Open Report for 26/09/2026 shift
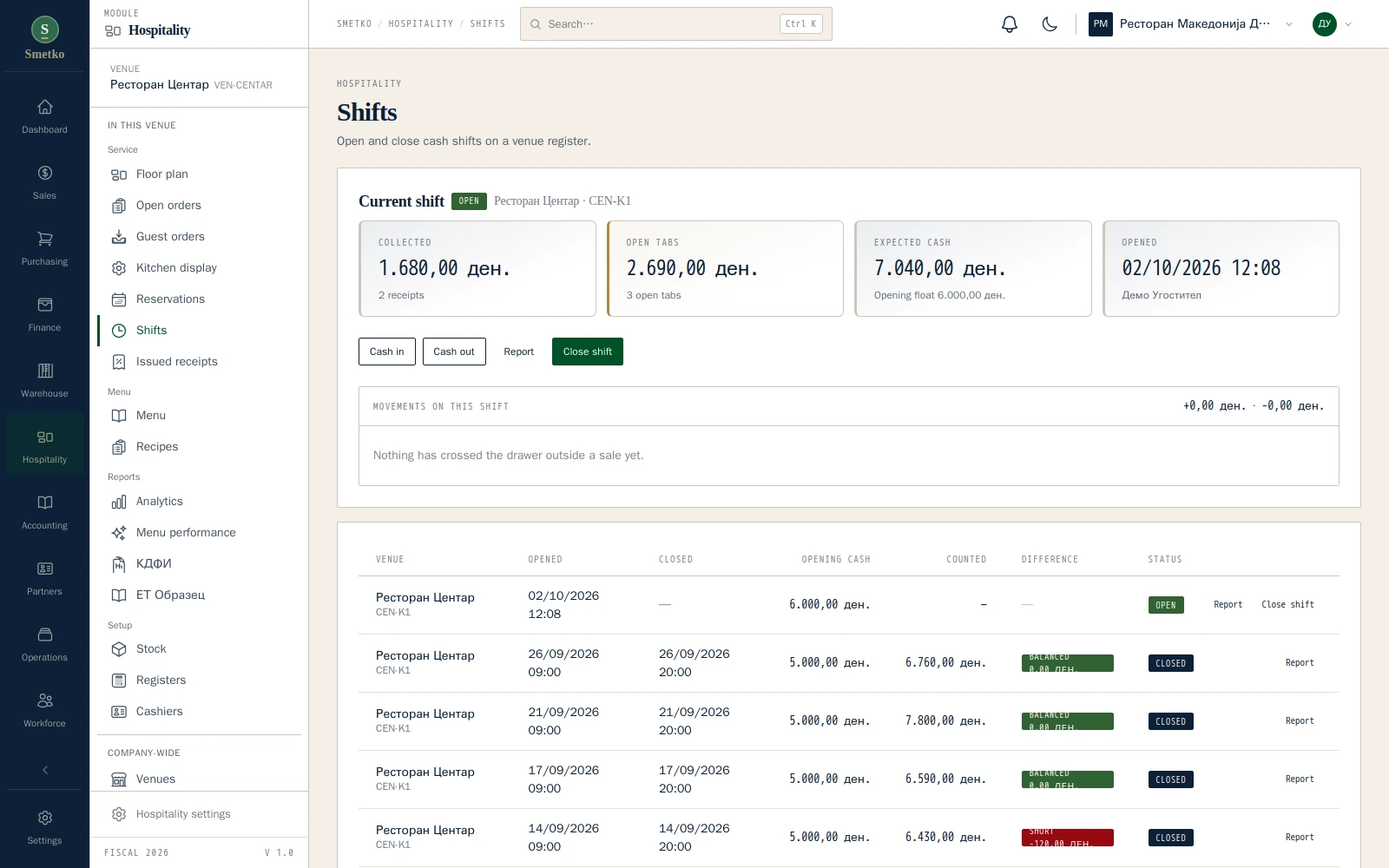This screenshot has height=868, width=1389. pos(1300,663)
